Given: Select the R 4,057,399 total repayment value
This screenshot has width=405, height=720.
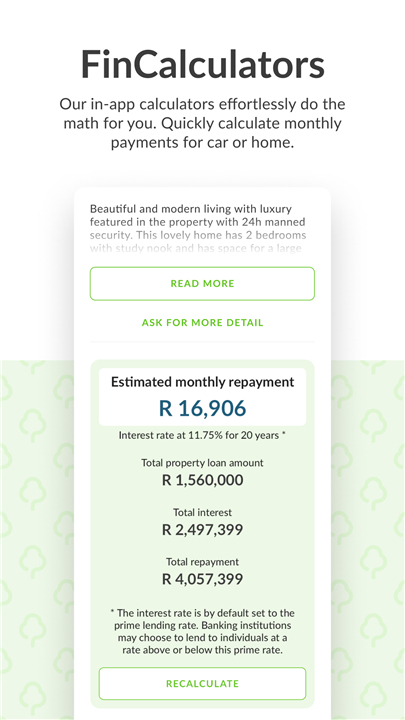Looking at the screenshot, I should coord(202,579).
